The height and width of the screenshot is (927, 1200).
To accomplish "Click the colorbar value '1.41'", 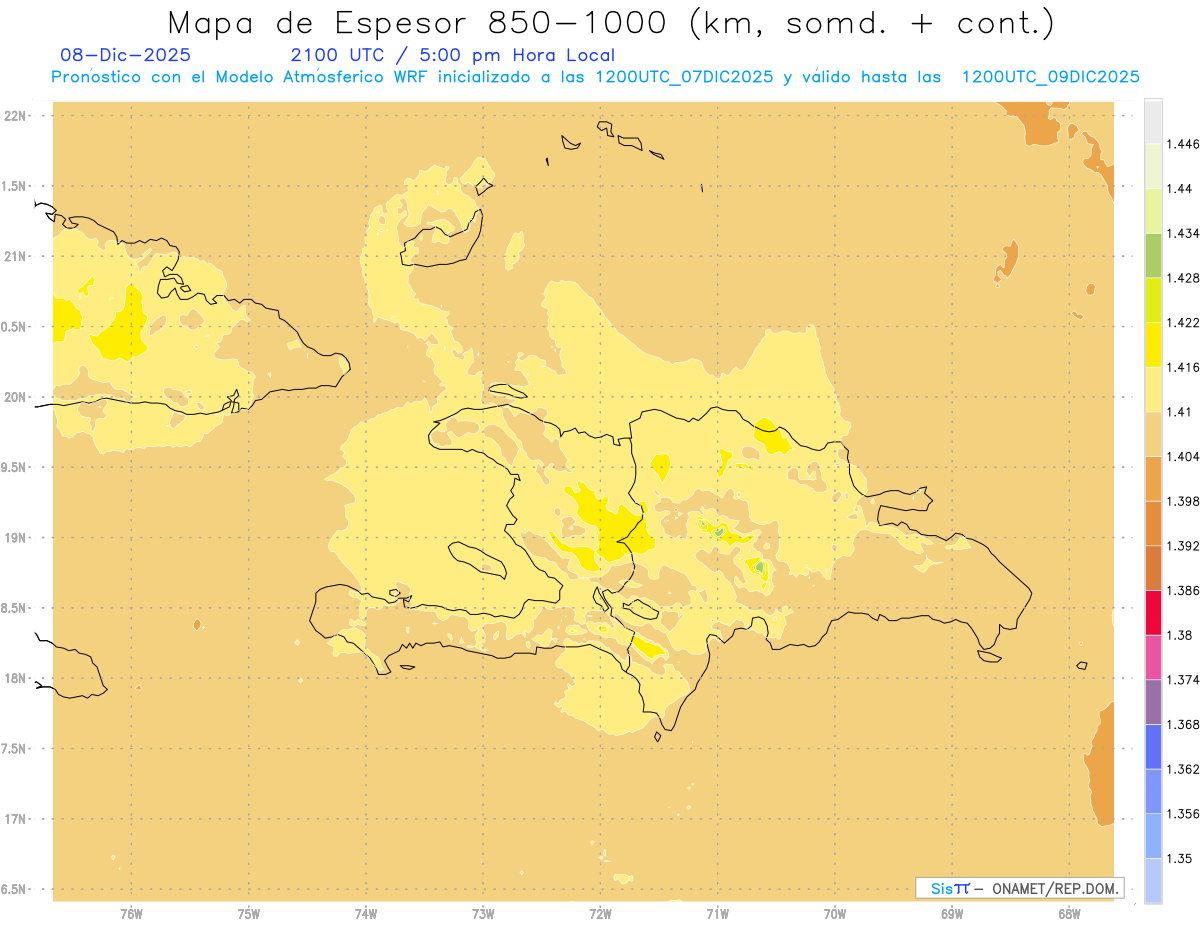I will [1181, 412].
